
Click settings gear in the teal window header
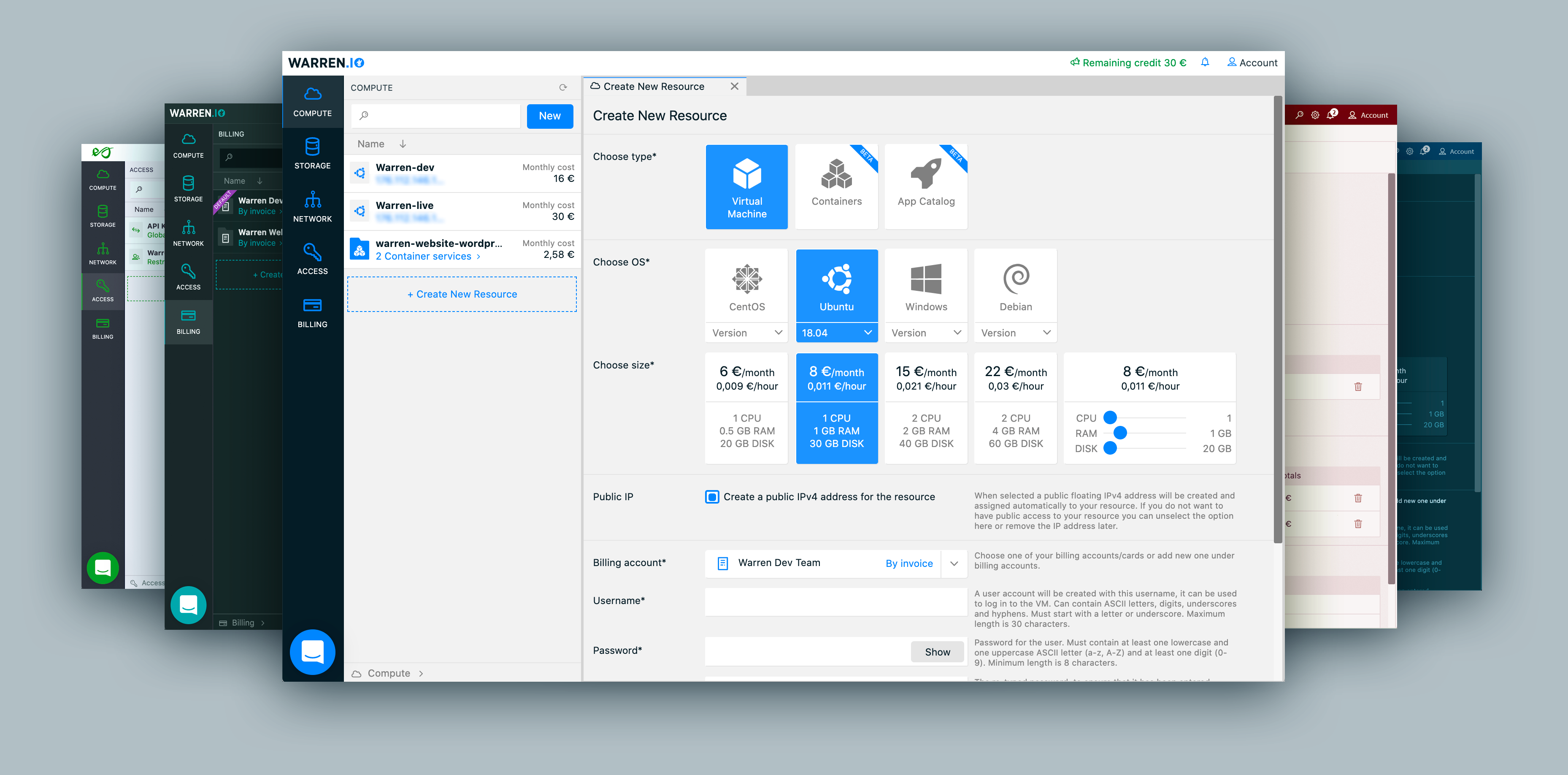tap(1409, 151)
